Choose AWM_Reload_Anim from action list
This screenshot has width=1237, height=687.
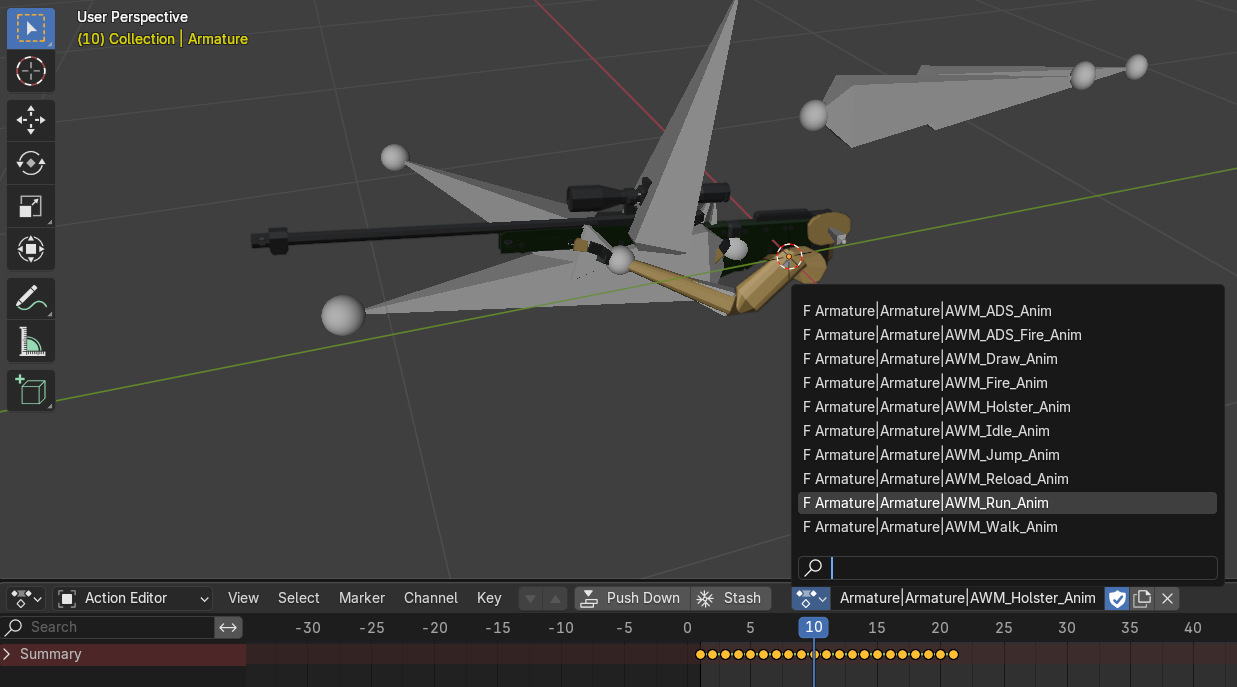[x=1007, y=479]
